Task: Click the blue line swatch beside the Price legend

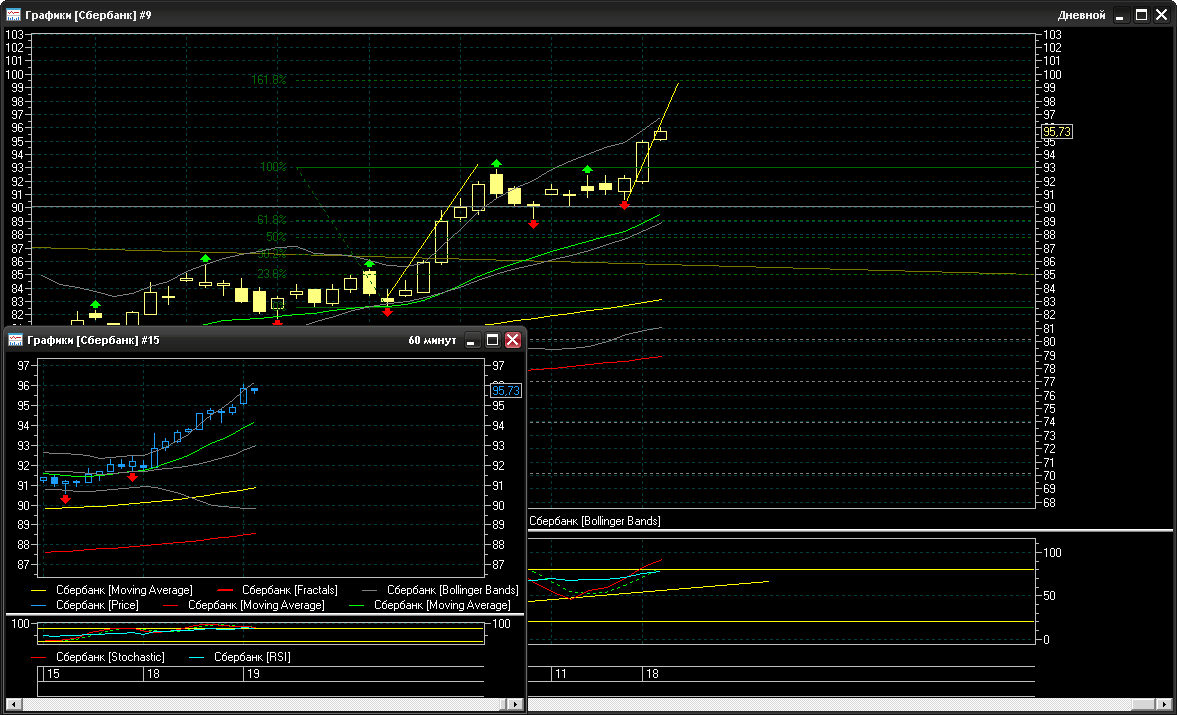Action: point(39,605)
